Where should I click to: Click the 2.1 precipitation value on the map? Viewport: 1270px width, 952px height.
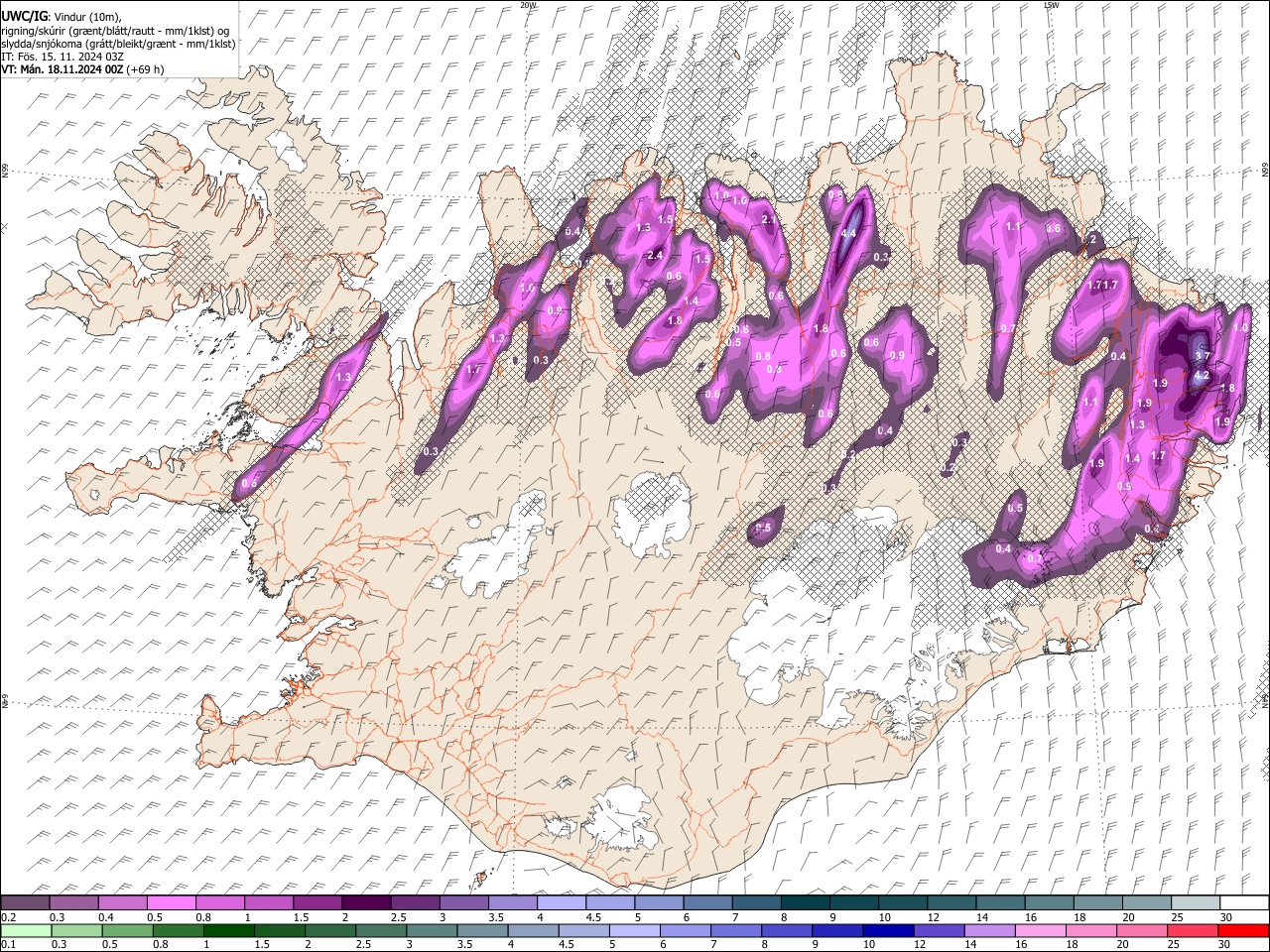pos(768,219)
